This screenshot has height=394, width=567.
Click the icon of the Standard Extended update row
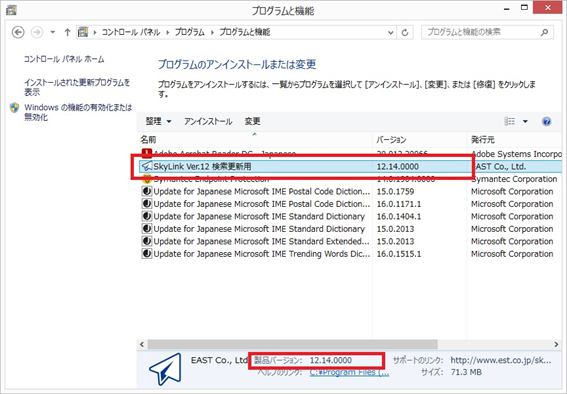pos(146,241)
